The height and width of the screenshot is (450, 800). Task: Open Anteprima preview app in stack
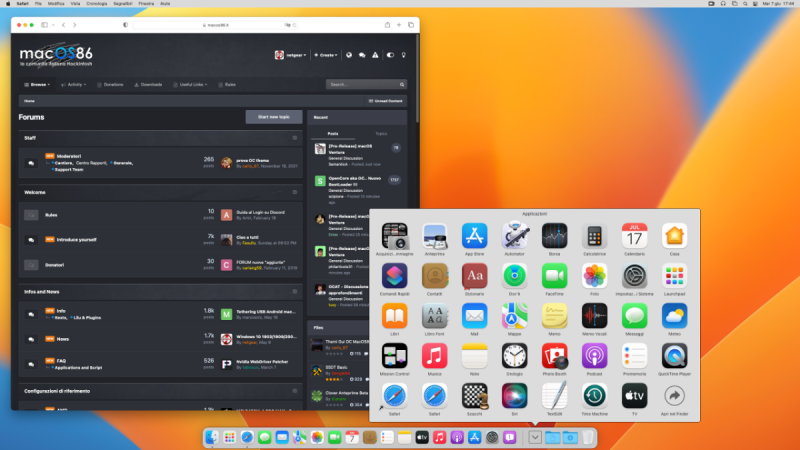(x=435, y=236)
